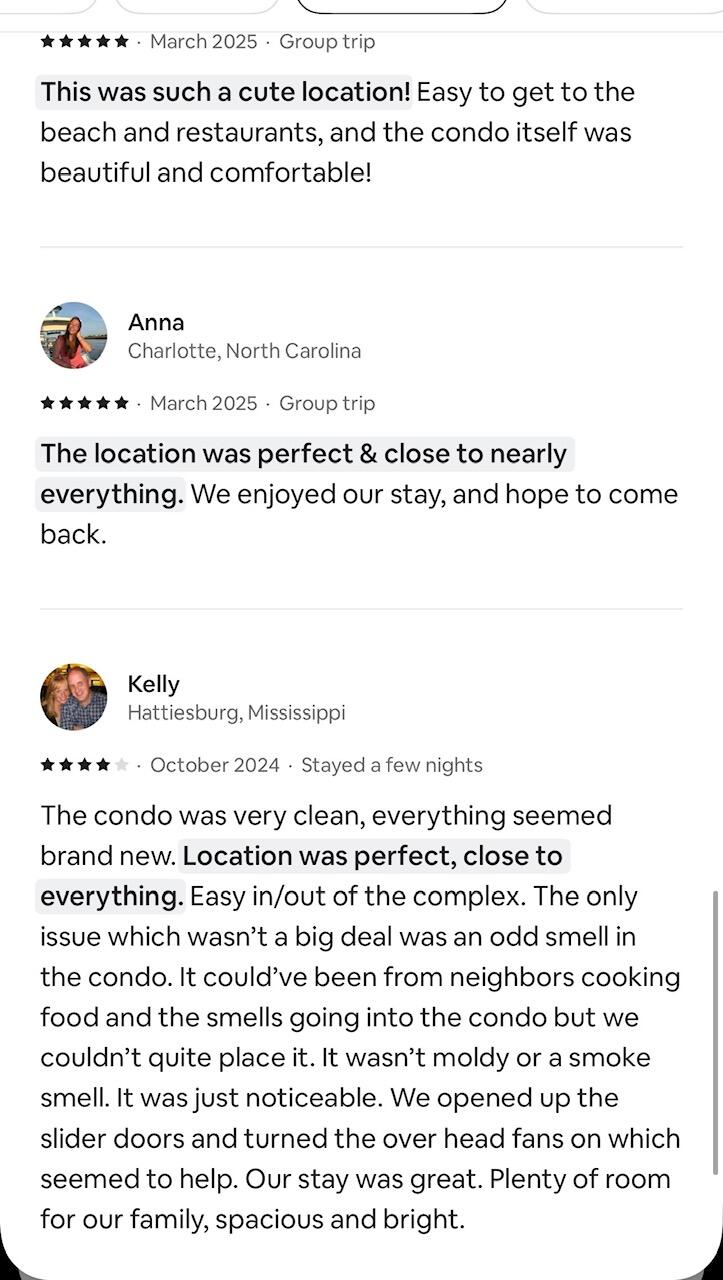Select the reviewer name Anna

click(156, 322)
